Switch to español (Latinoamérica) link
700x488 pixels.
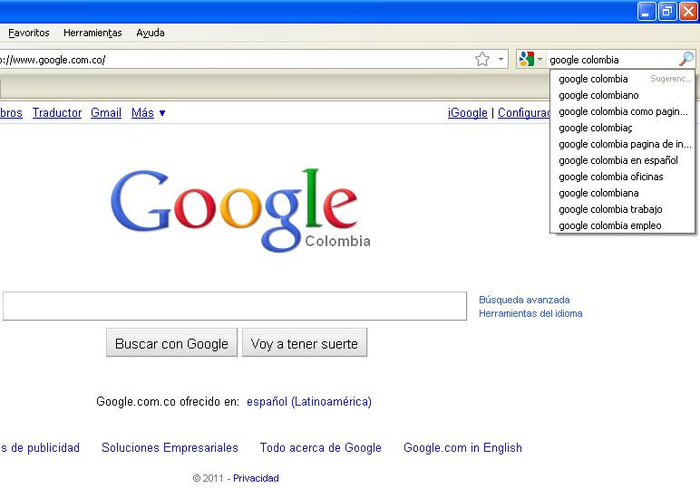(x=309, y=401)
